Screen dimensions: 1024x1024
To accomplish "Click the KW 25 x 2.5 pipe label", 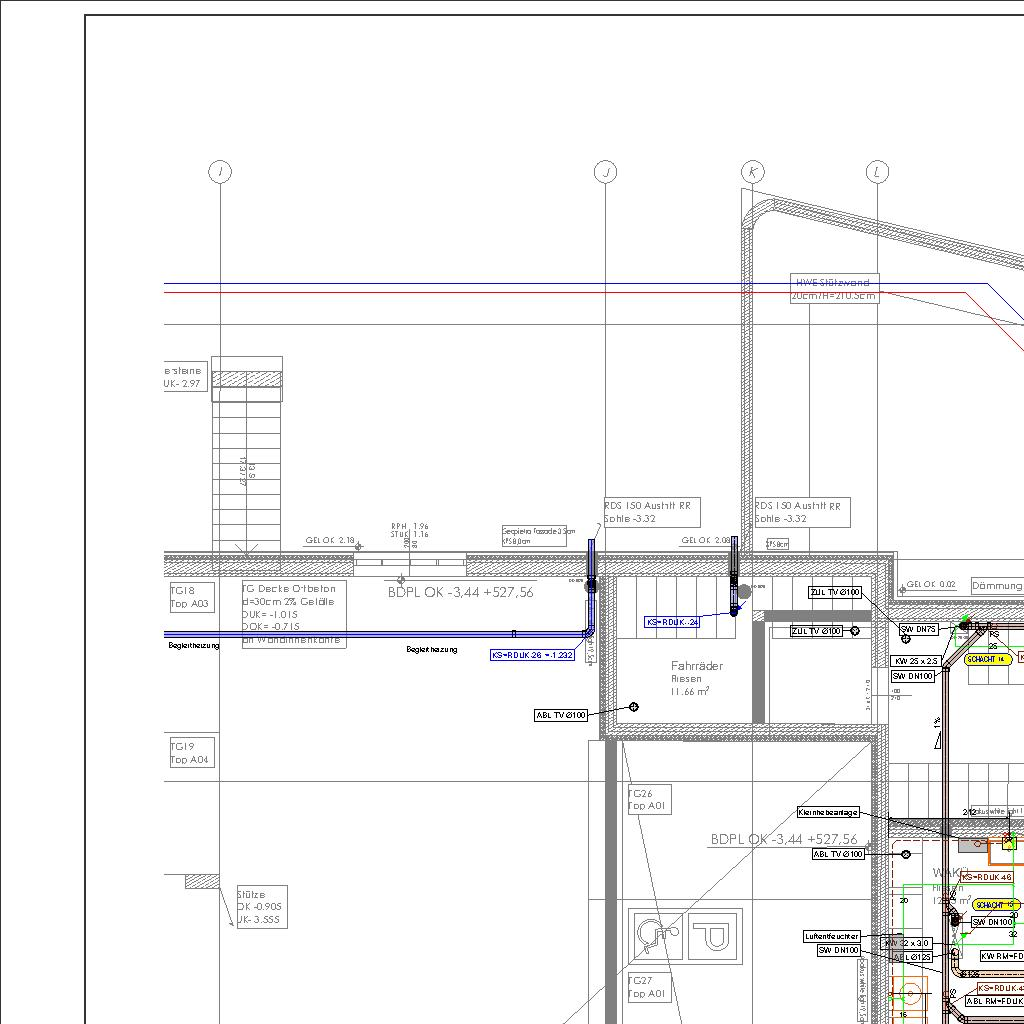I will pos(916,661).
